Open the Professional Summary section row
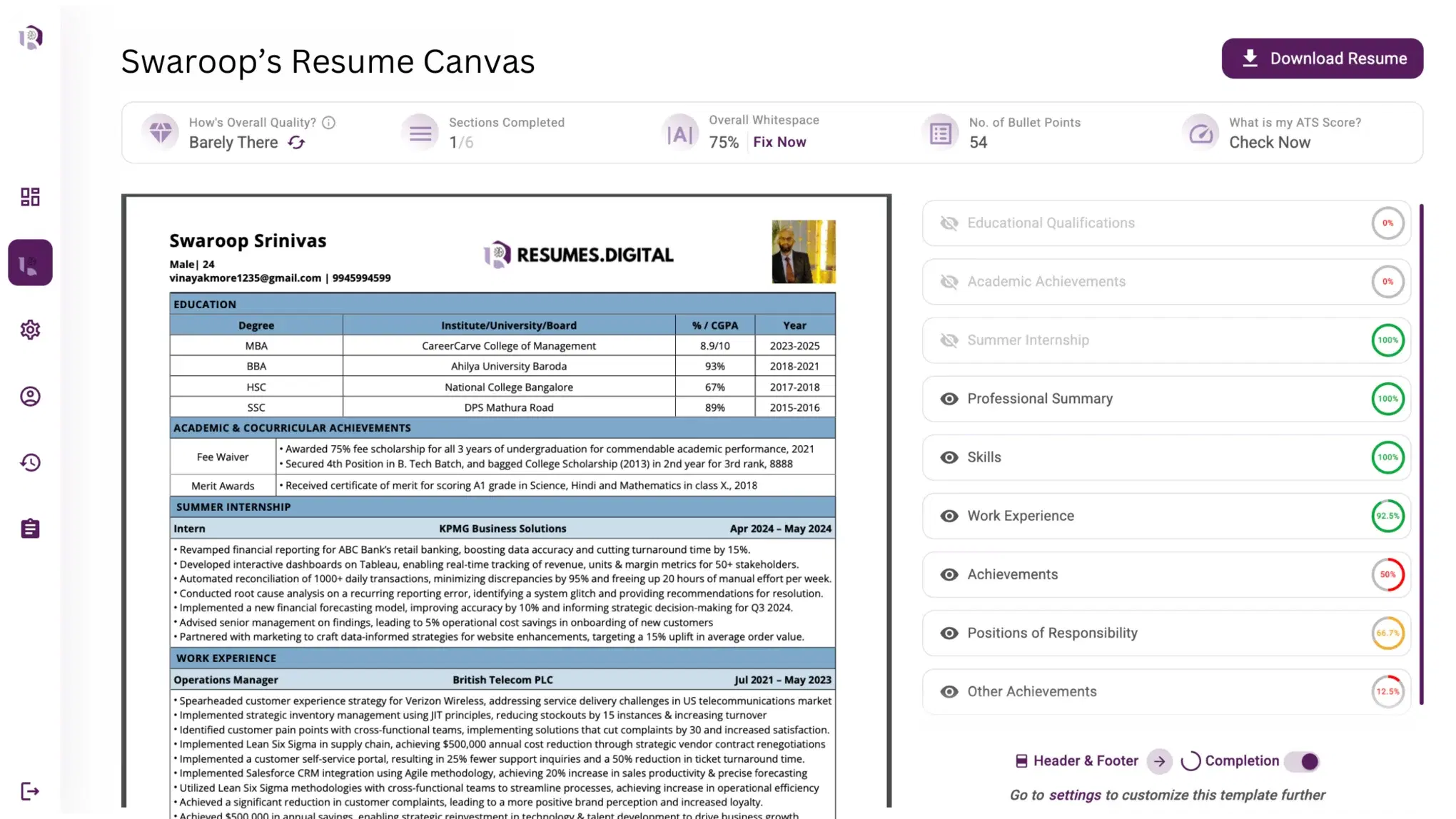Viewport: 1456px width, 819px height. [x=1166, y=399]
